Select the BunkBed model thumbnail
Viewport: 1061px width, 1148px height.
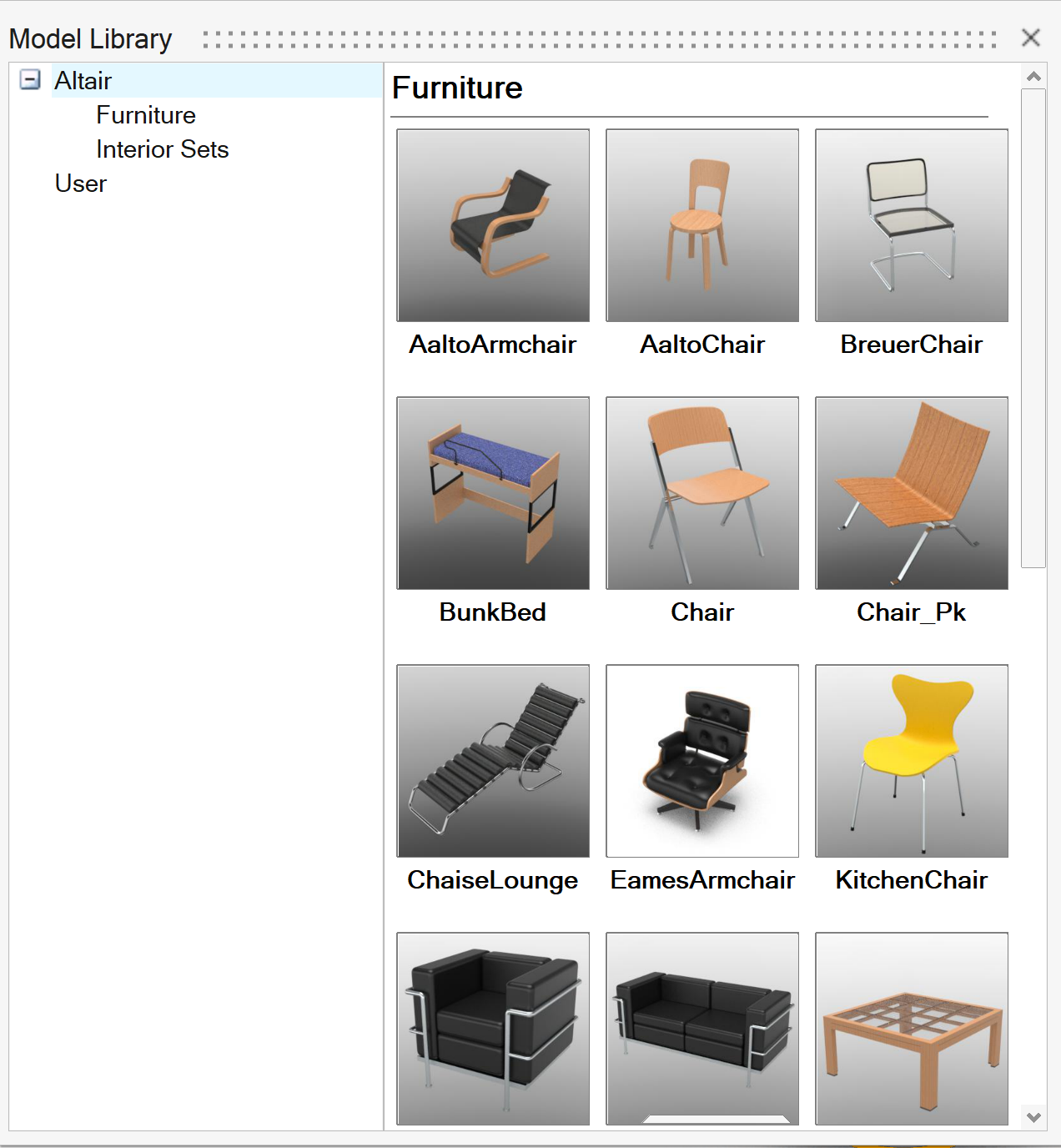[493, 493]
